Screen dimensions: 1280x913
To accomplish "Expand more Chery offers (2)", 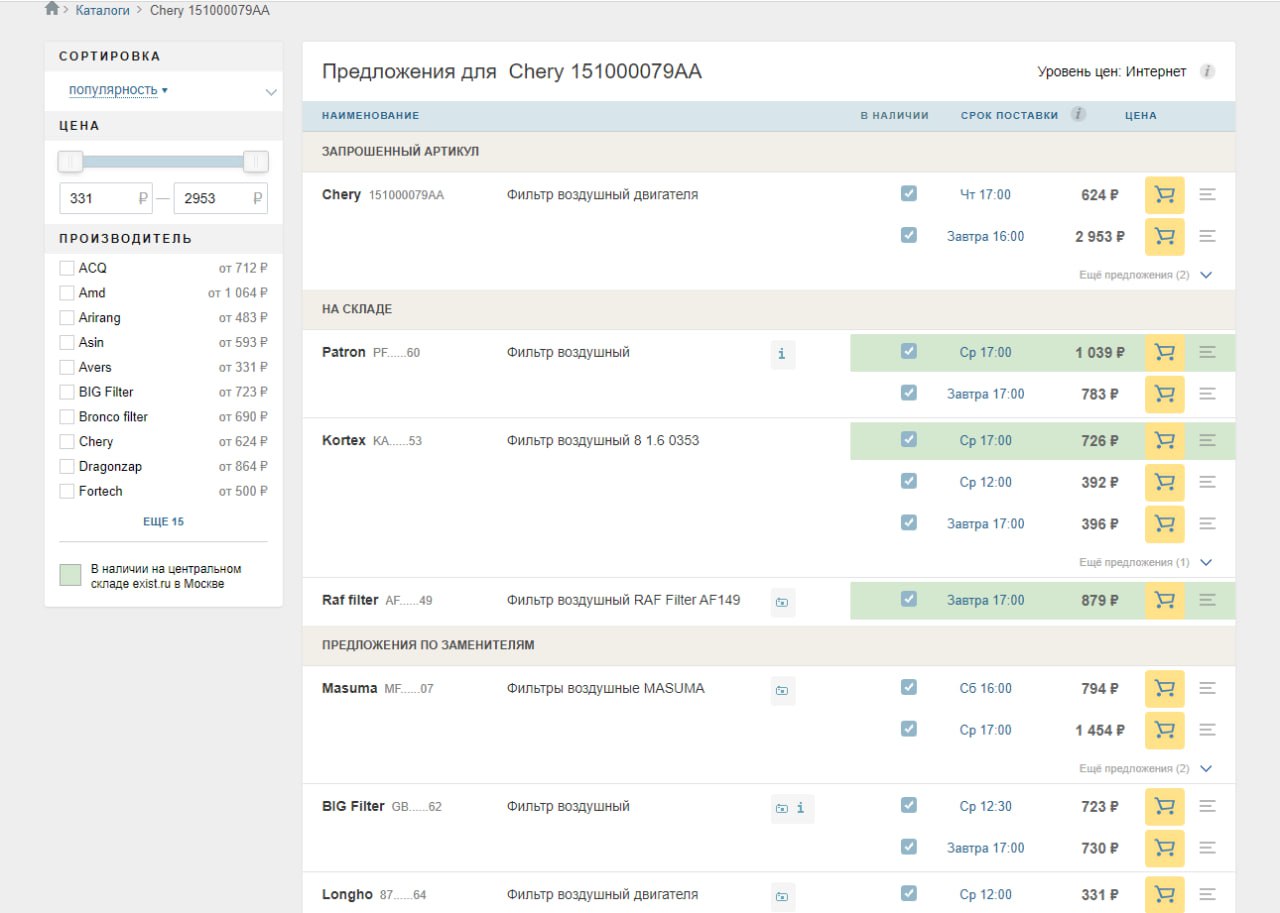I will [1145, 275].
